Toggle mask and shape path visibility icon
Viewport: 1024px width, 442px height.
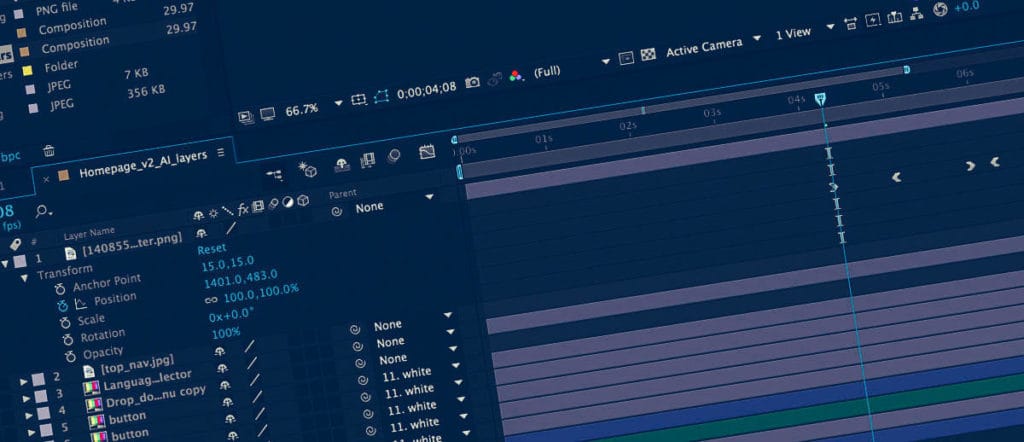[381, 97]
